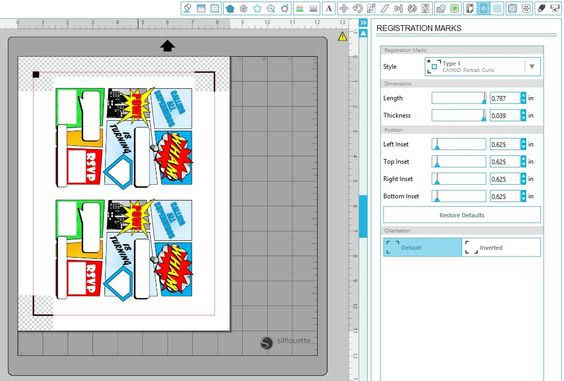Open the Line Style icon

[x=313, y=8]
